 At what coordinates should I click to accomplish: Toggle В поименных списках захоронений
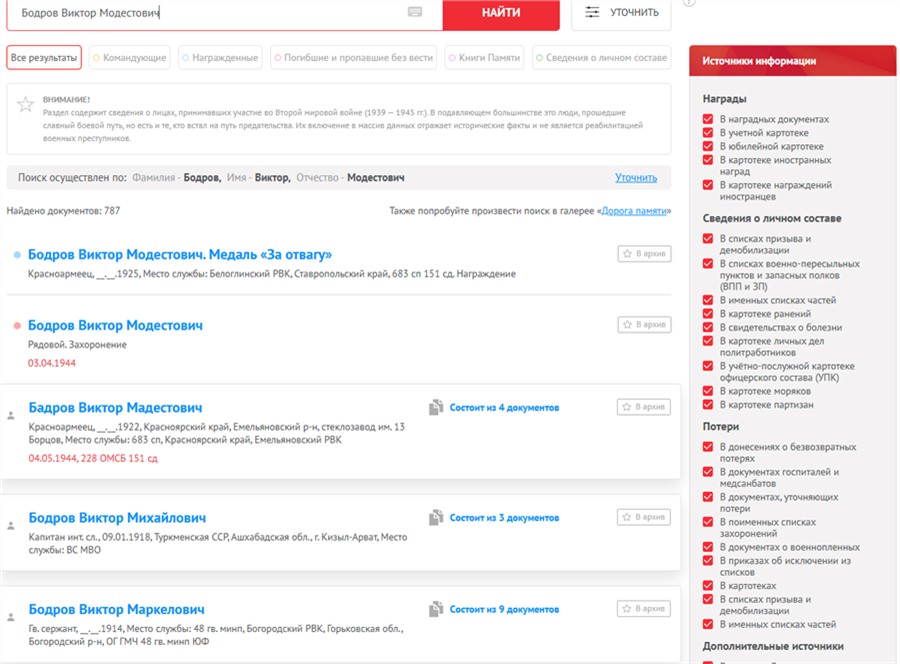(x=708, y=522)
